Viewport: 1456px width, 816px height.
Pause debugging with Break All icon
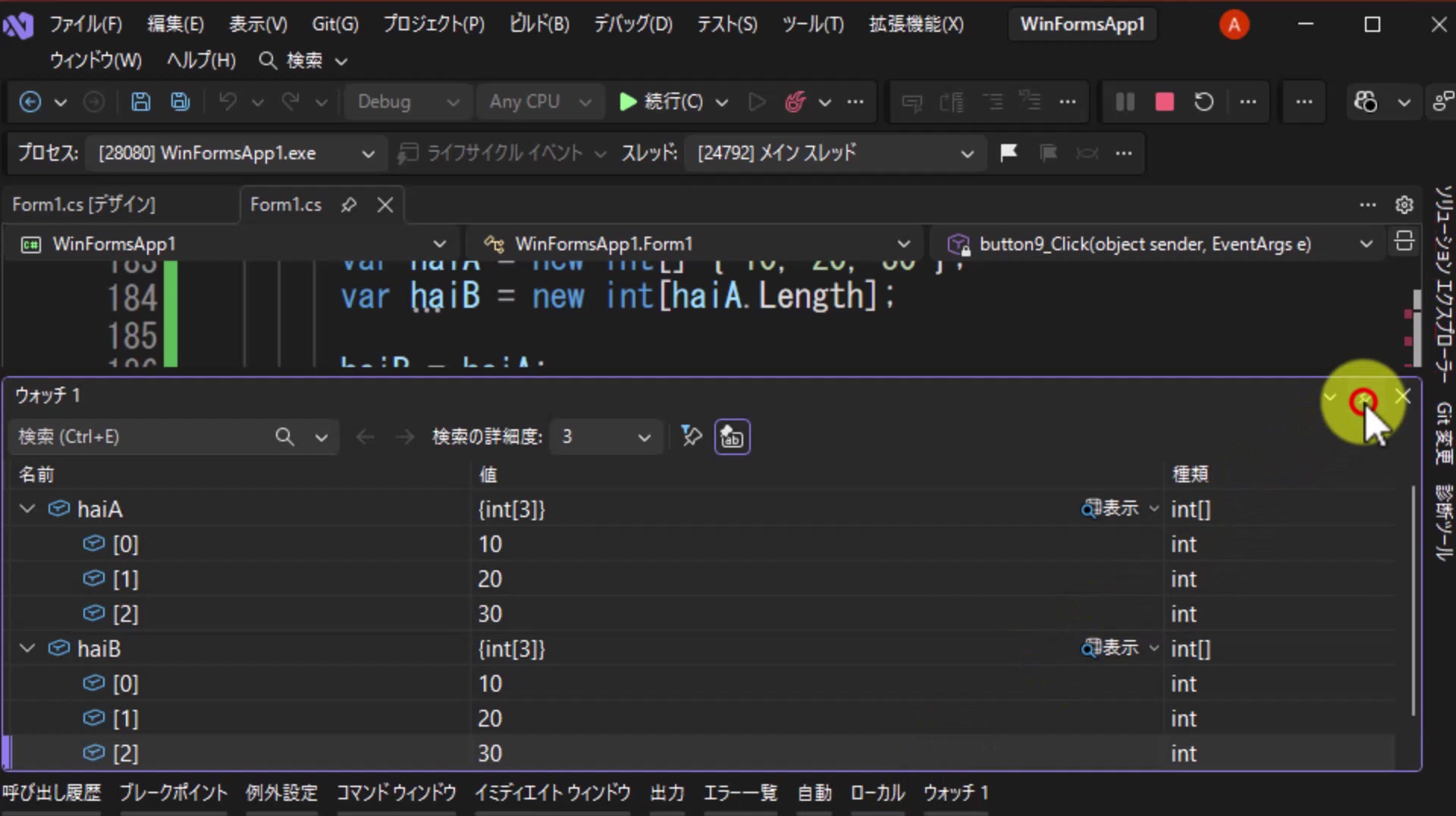click(x=1125, y=102)
